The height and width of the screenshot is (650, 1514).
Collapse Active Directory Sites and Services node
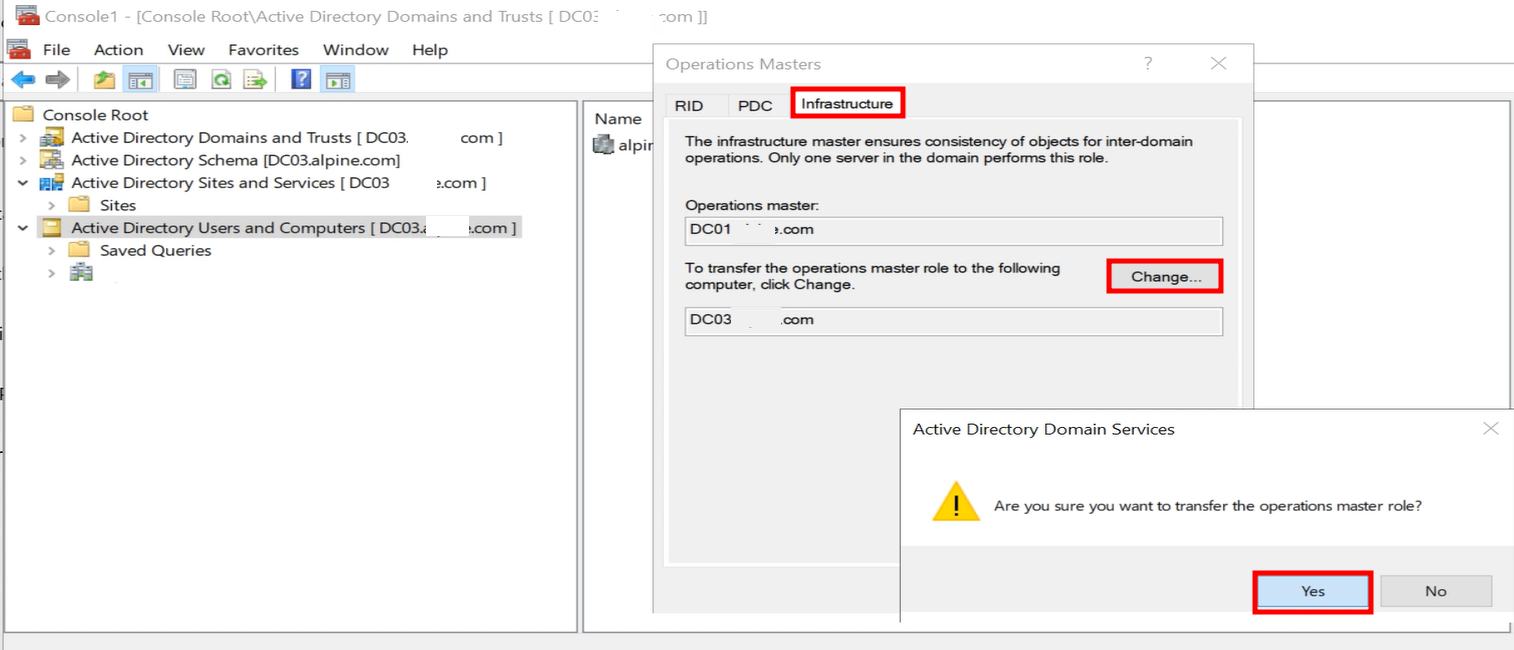coord(23,183)
